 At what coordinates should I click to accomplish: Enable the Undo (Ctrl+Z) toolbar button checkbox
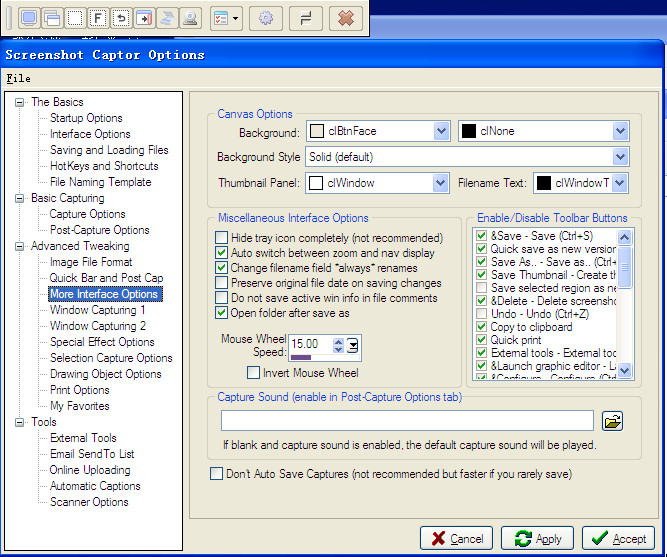482,314
